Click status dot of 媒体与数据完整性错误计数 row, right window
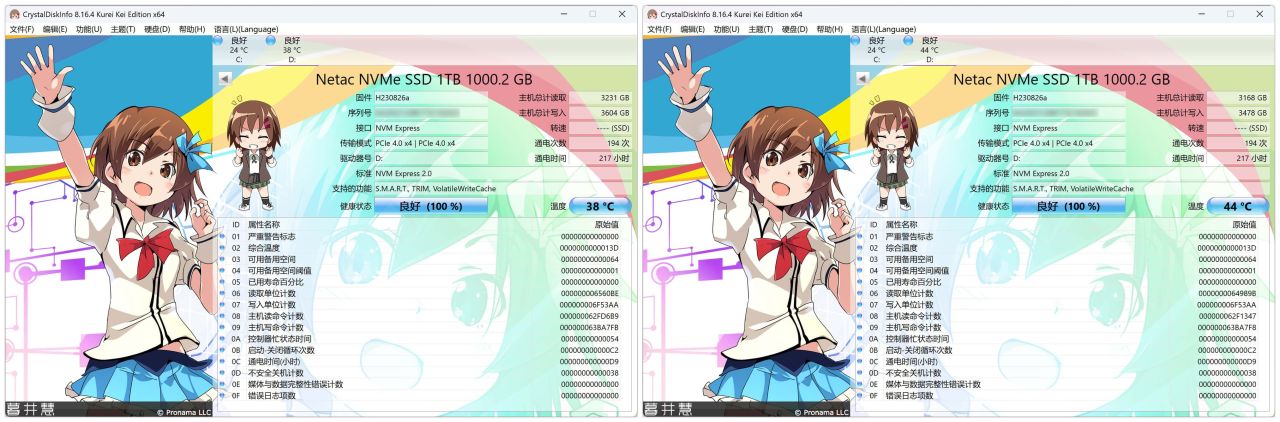Screen dimensions: 1280x422 click(x=860, y=384)
